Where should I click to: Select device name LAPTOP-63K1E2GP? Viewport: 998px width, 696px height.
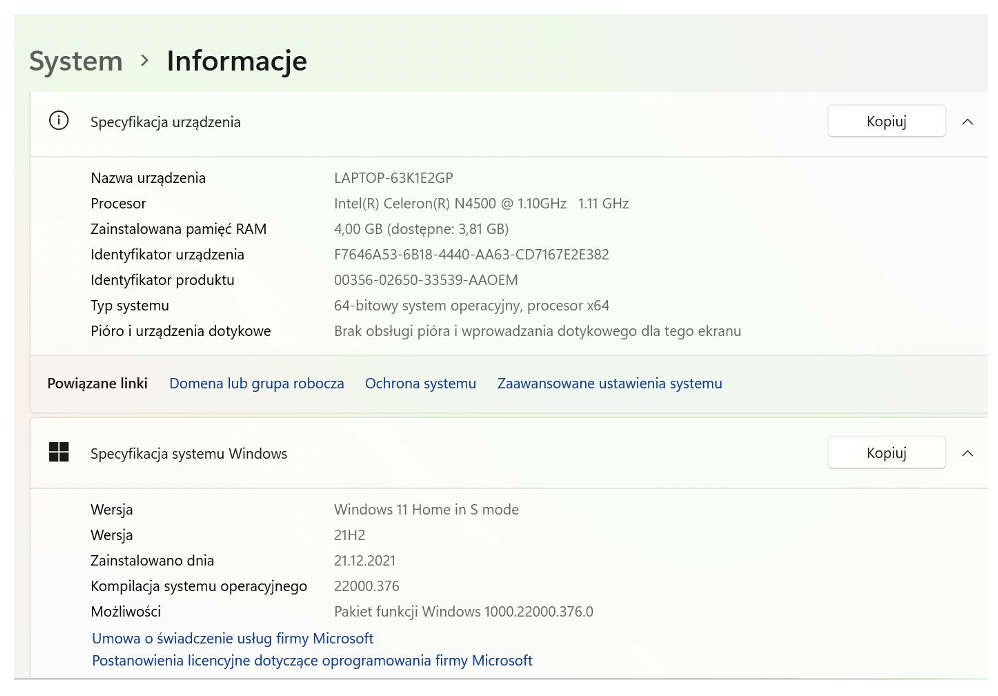393,177
